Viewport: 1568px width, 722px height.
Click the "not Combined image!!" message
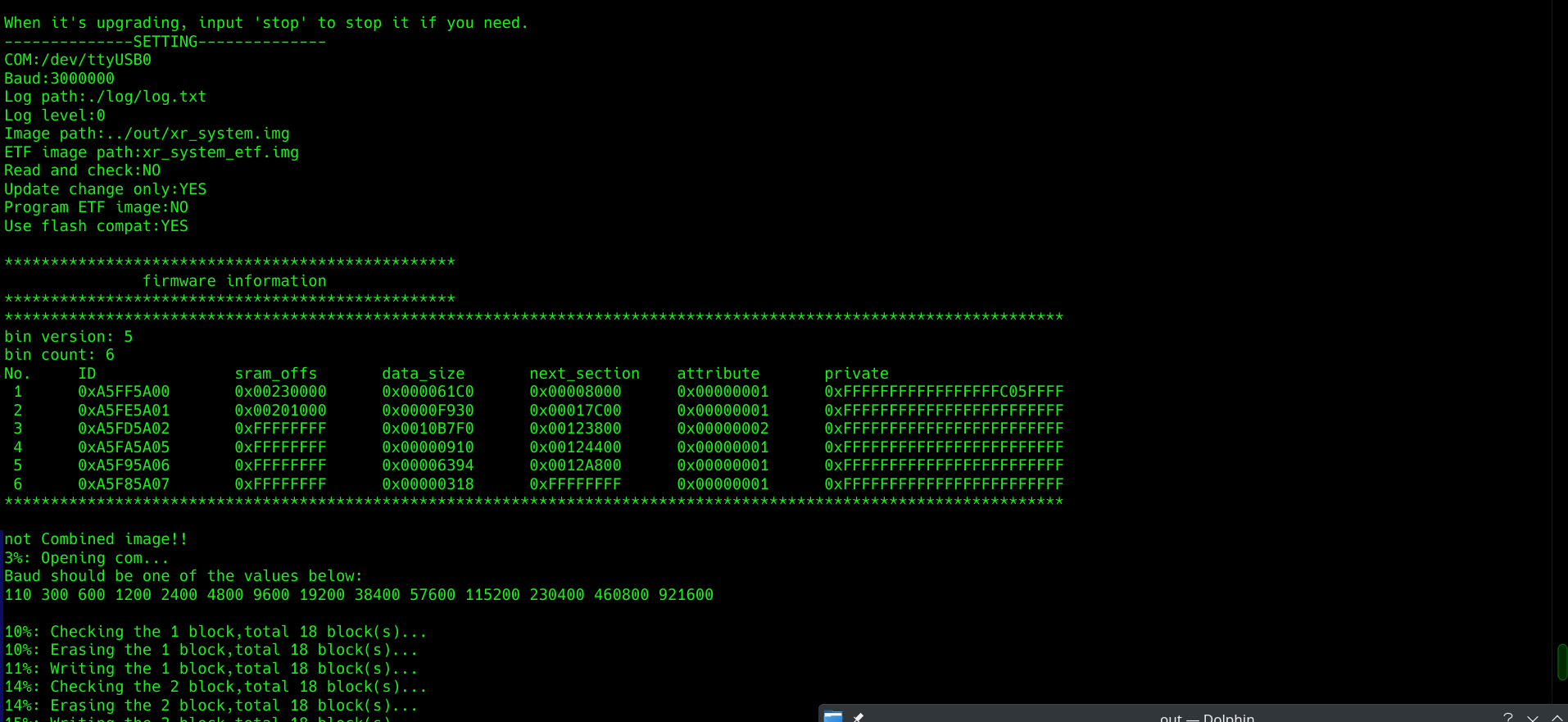tap(96, 539)
